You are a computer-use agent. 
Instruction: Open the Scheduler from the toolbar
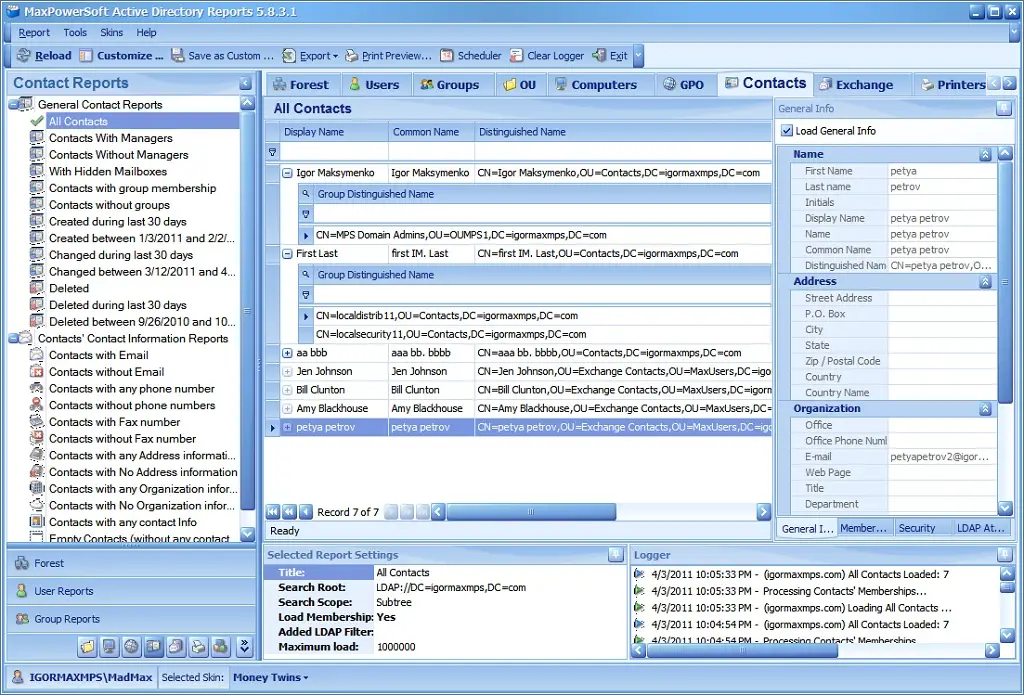click(470, 56)
